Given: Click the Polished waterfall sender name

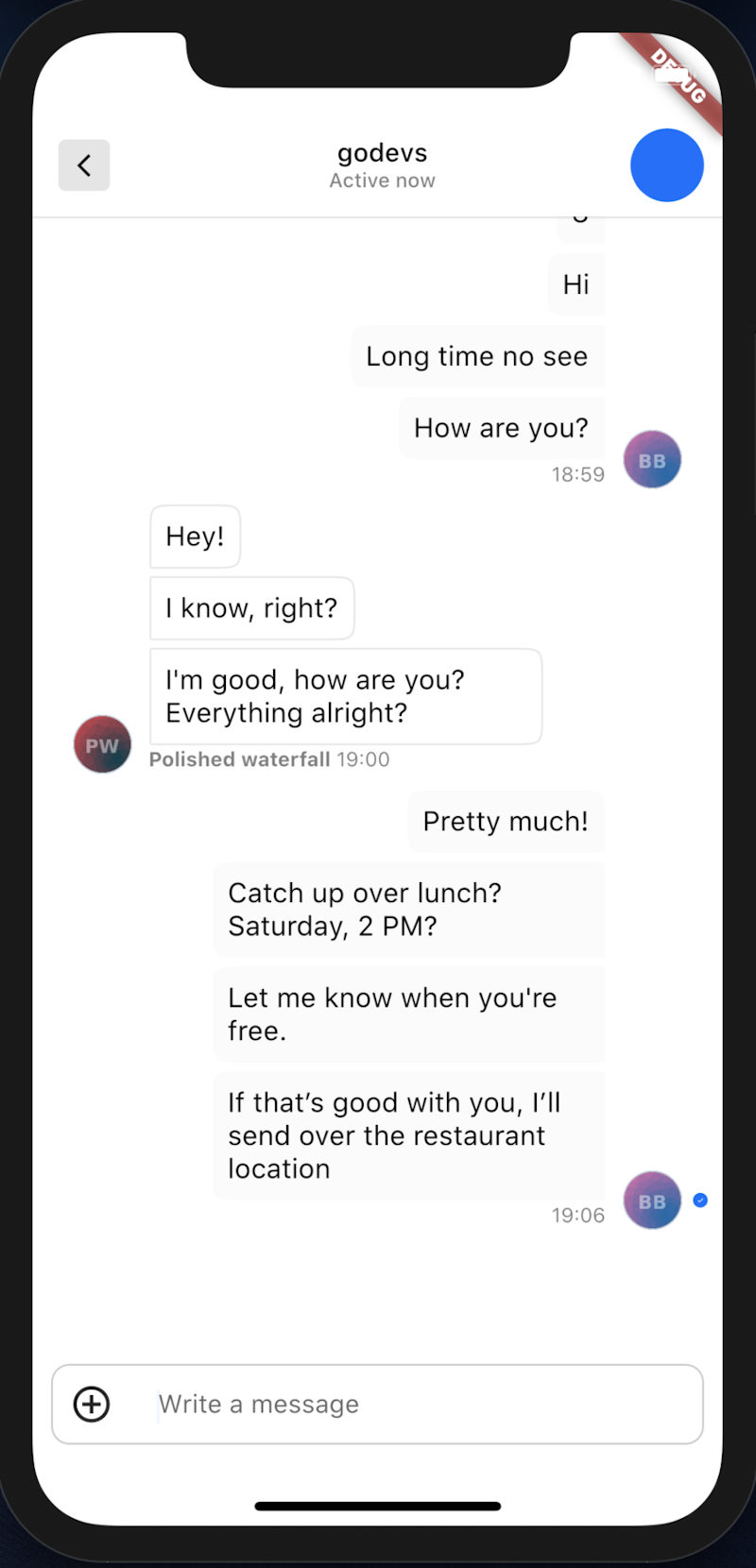Looking at the screenshot, I should point(240,759).
